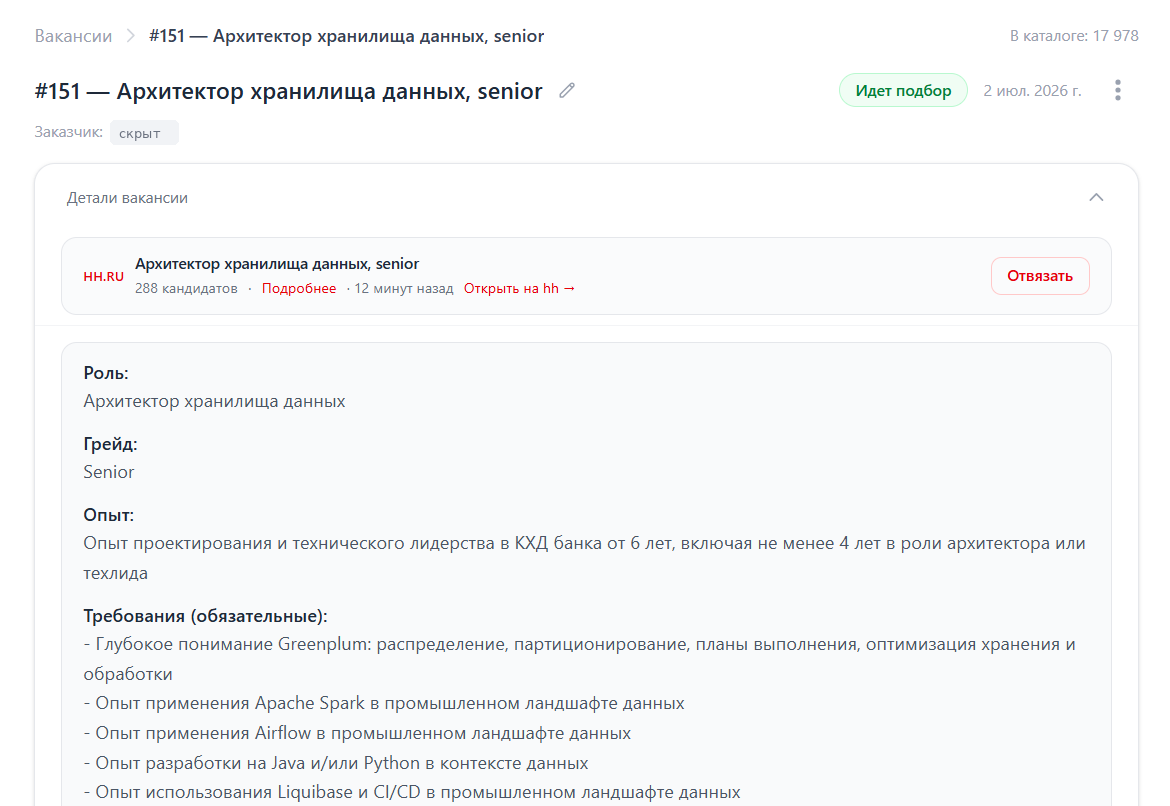
Task: Click the role value Архитектор хранилища данных
Action: (x=214, y=402)
